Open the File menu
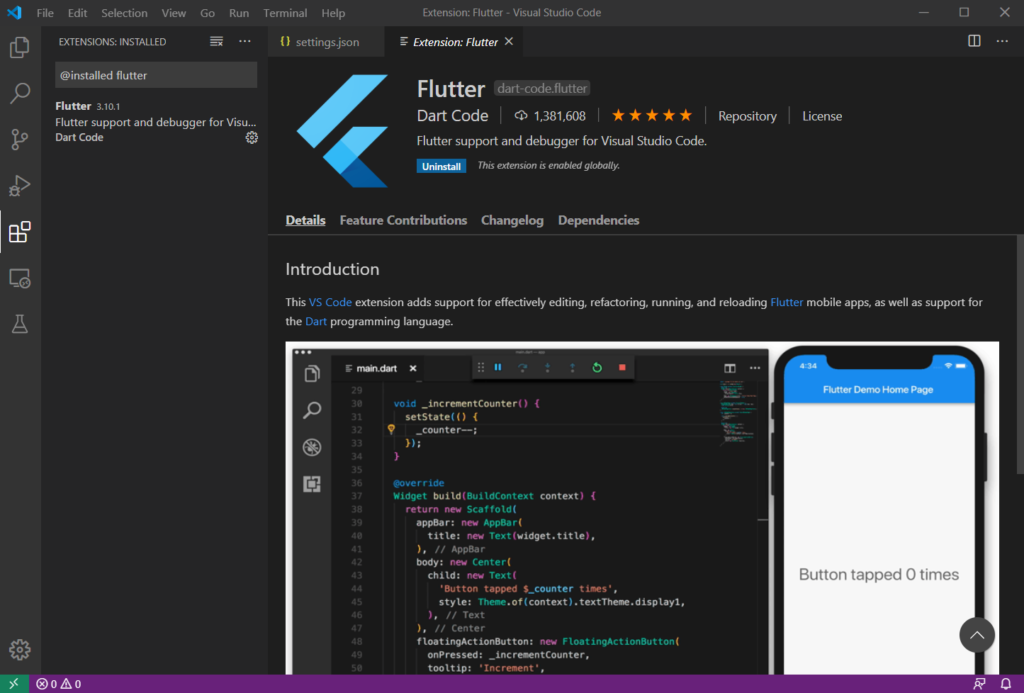This screenshot has height=693, width=1024. (45, 12)
